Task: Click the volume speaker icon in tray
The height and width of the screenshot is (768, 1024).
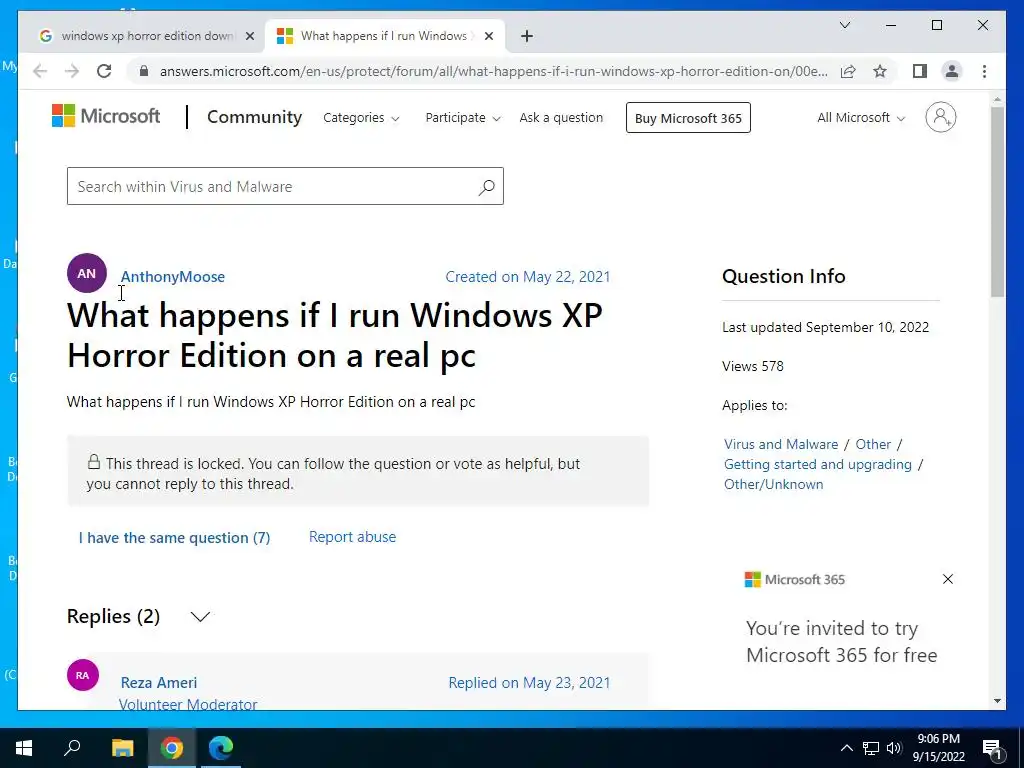Action: point(894,748)
